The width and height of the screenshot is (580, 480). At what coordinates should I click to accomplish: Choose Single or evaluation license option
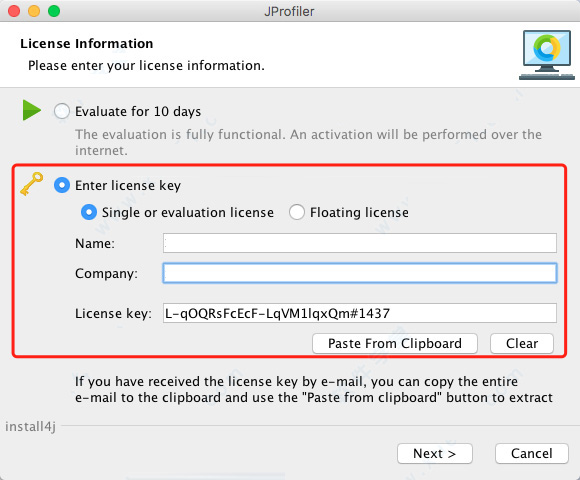[89, 212]
